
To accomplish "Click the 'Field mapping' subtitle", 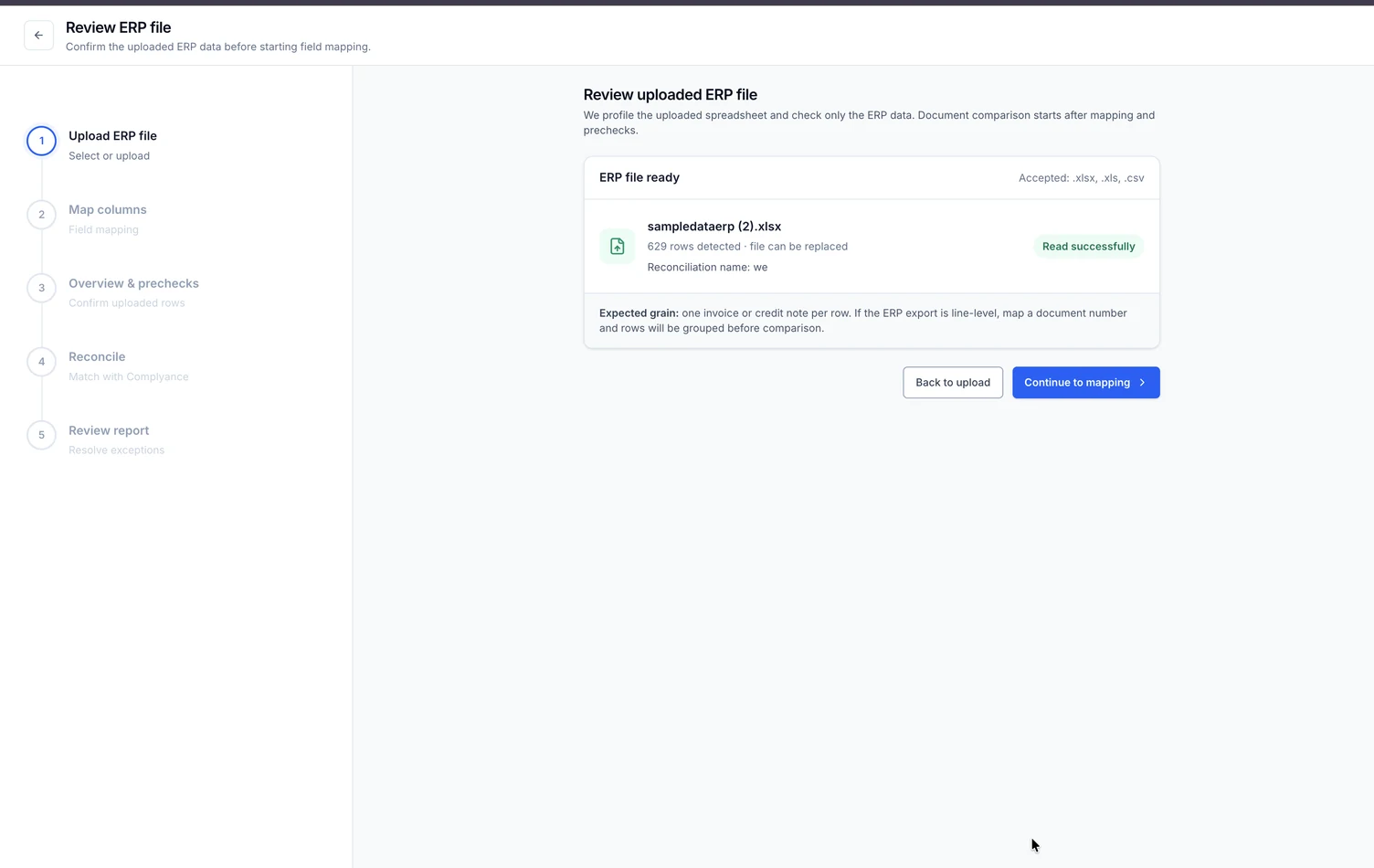I will (103, 230).
